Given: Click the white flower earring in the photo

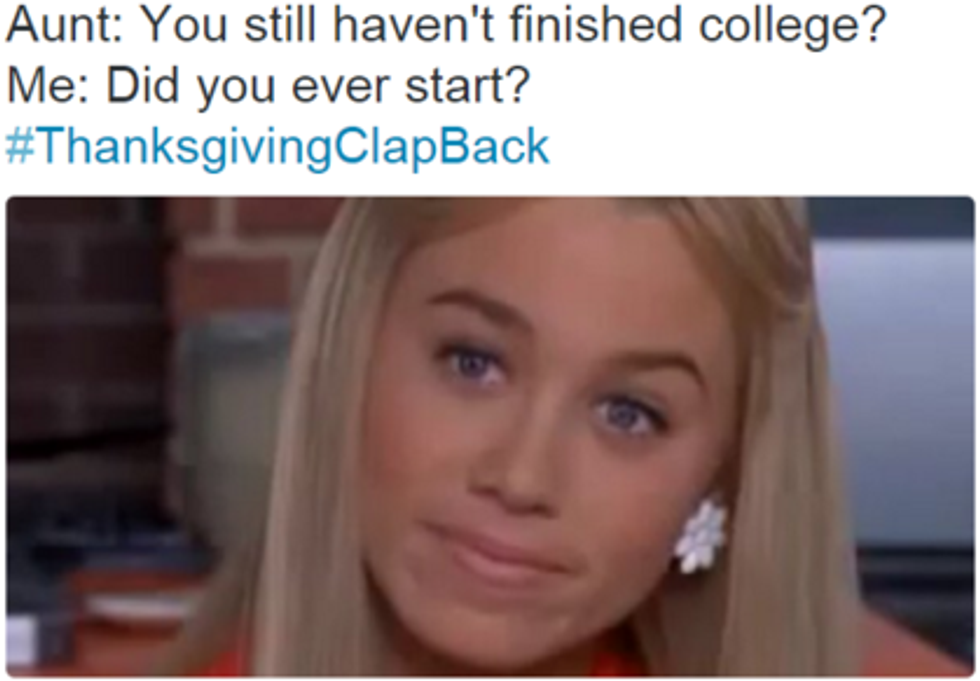Looking at the screenshot, I should [702, 535].
